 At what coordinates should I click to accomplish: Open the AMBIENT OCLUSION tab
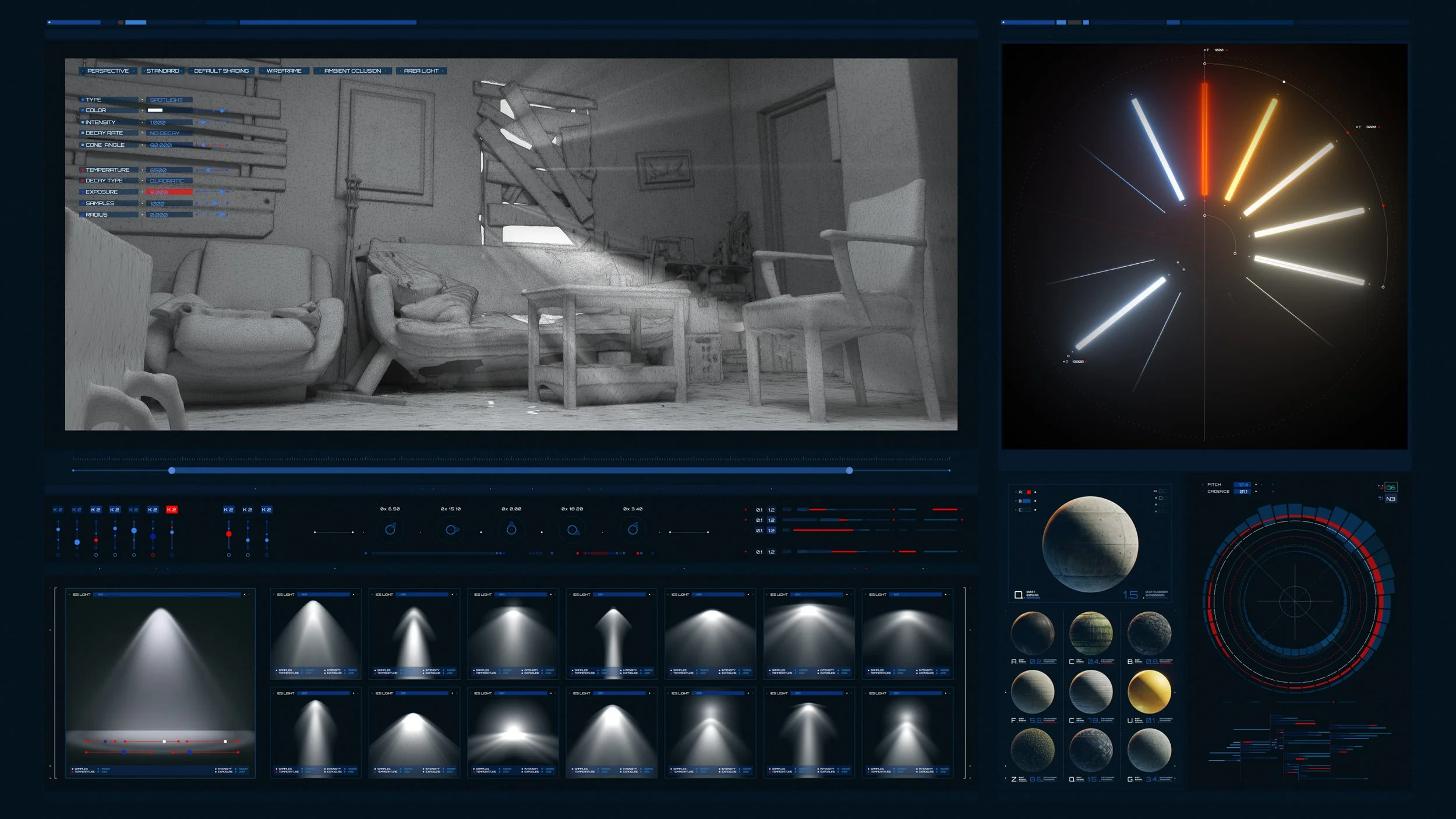[x=352, y=70]
